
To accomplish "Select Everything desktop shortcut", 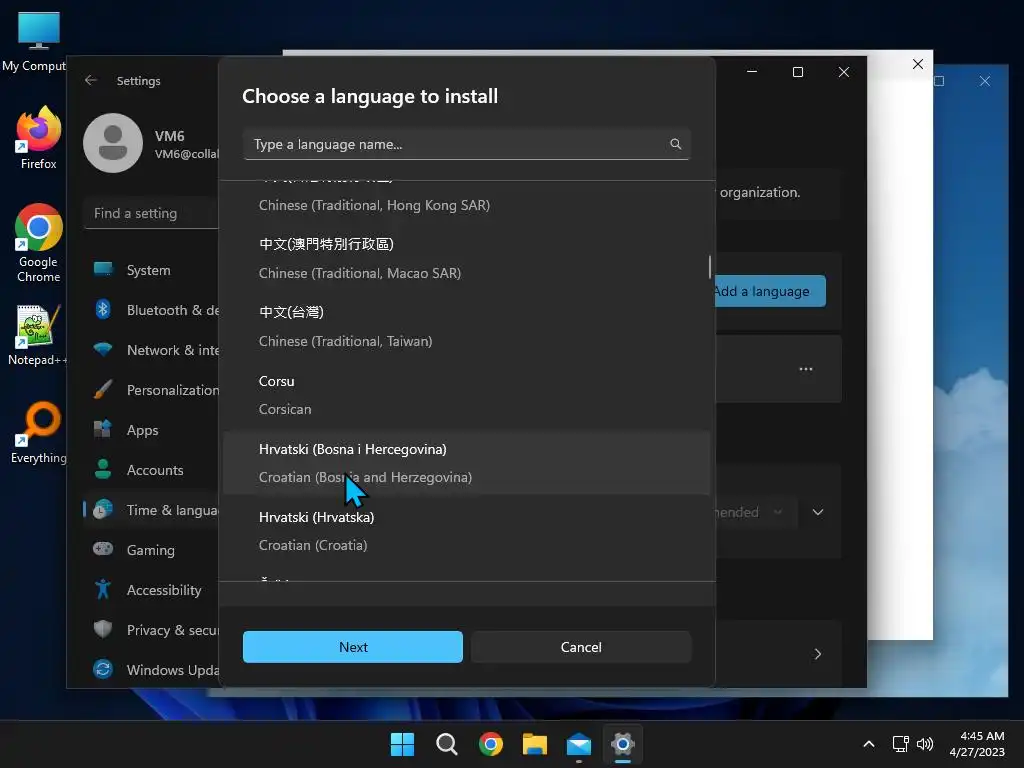I will tap(39, 432).
